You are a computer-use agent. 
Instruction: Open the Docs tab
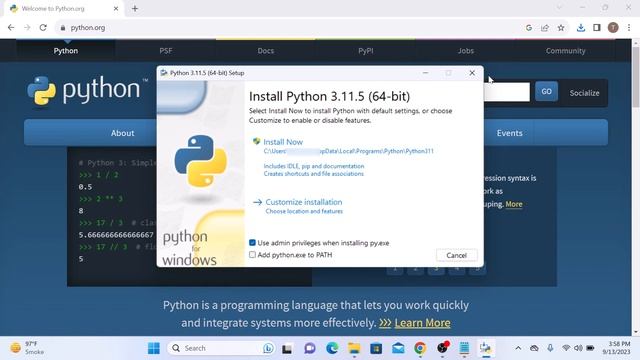[266, 51]
